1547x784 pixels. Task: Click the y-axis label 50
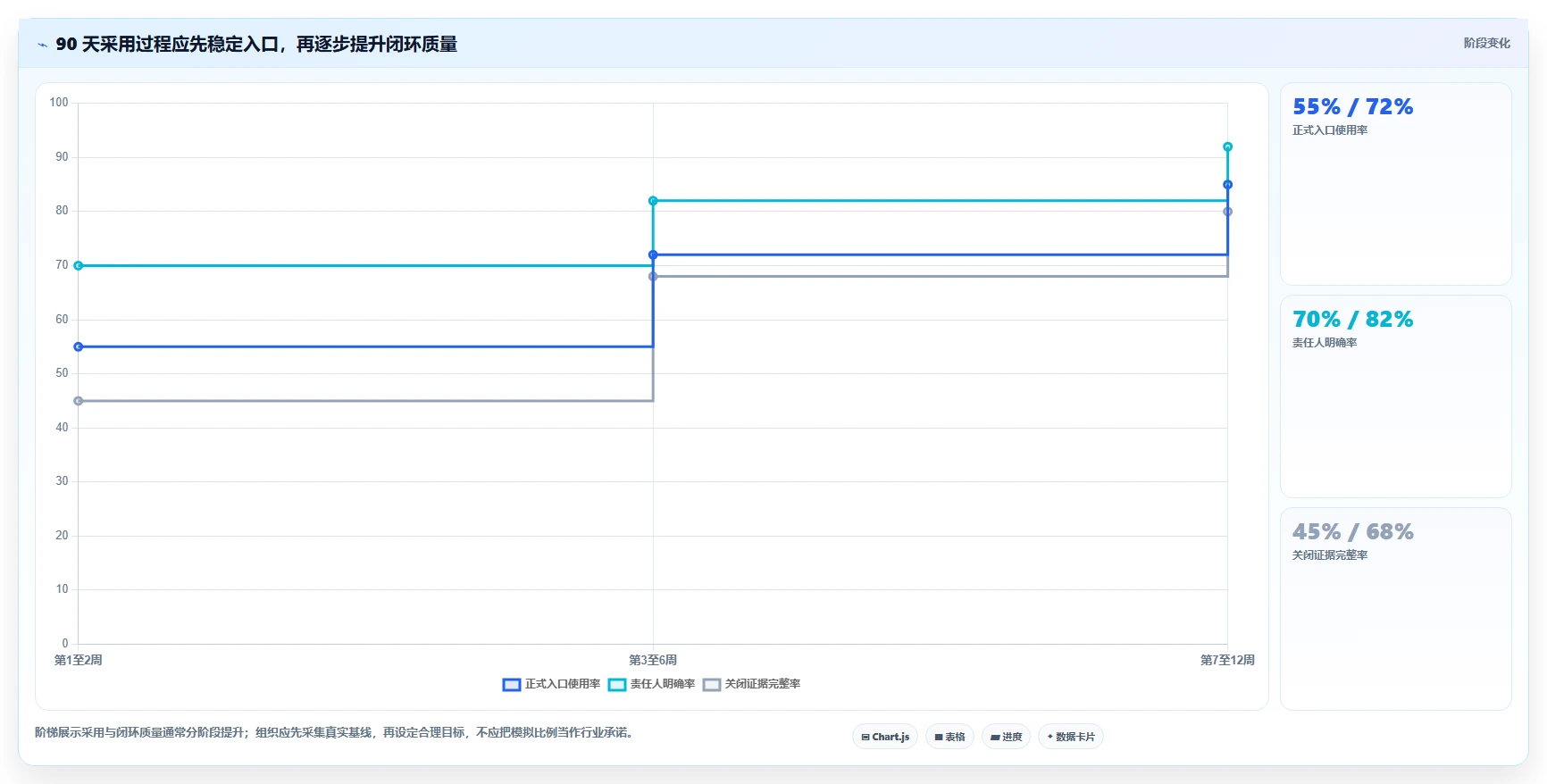click(x=62, y=373)
